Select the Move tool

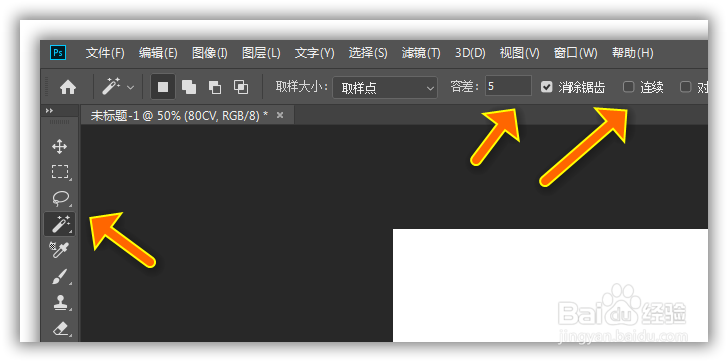point(59,147)
